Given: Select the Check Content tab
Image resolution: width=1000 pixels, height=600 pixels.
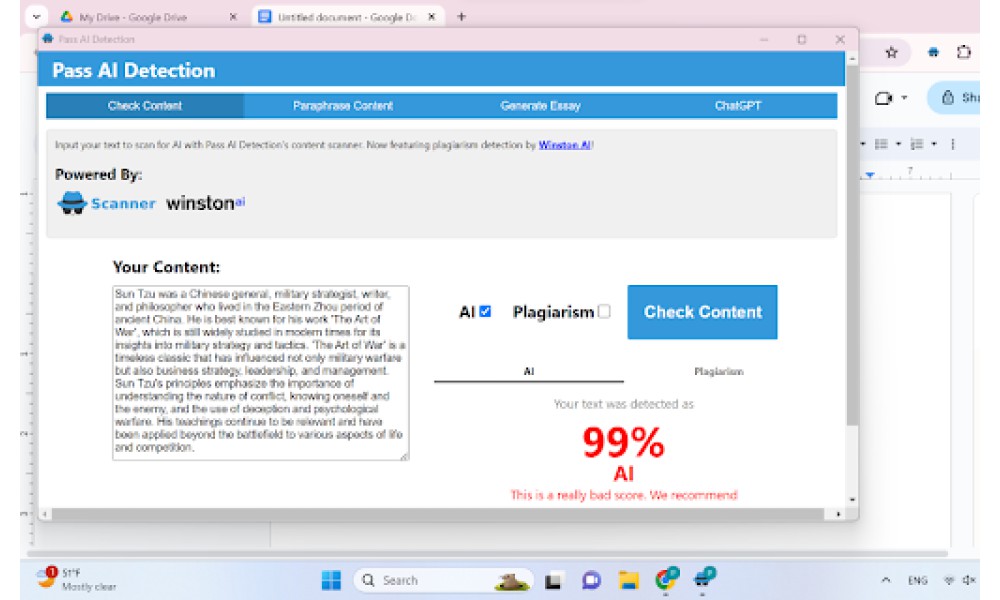Looking at the screenshot, I should point(145,106).
